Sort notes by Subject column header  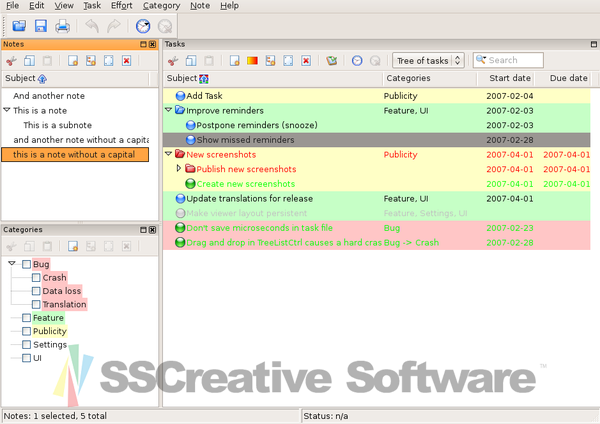pos(76,78)
